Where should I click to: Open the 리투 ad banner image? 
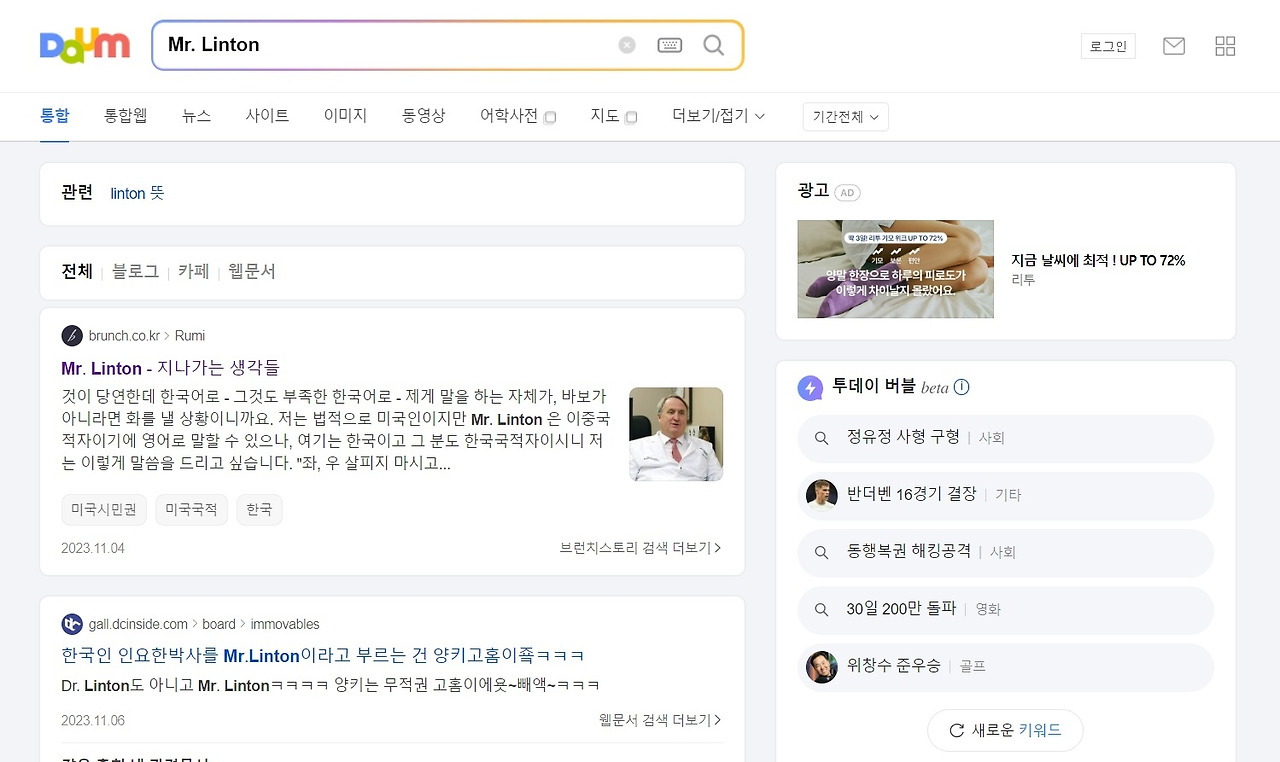tap(896, 269)
